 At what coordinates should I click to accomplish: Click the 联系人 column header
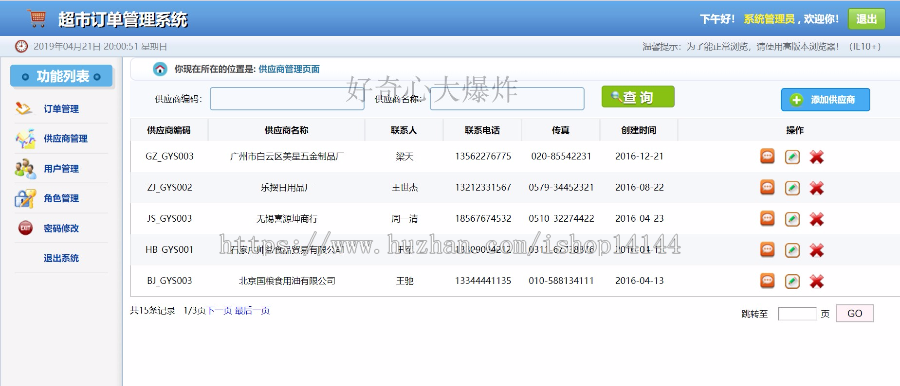404,130
